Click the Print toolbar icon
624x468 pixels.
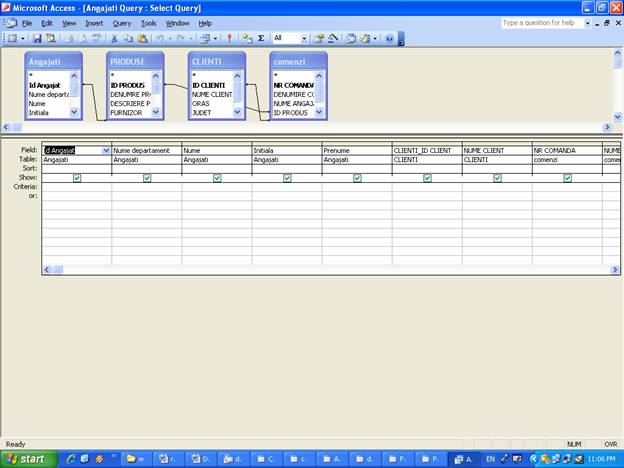click(68, 38)
